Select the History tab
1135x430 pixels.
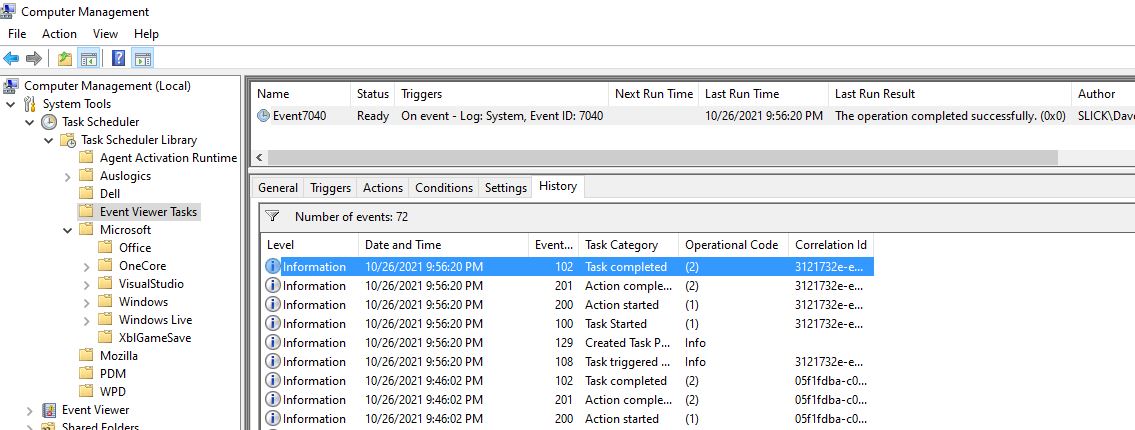click(558, 186)
